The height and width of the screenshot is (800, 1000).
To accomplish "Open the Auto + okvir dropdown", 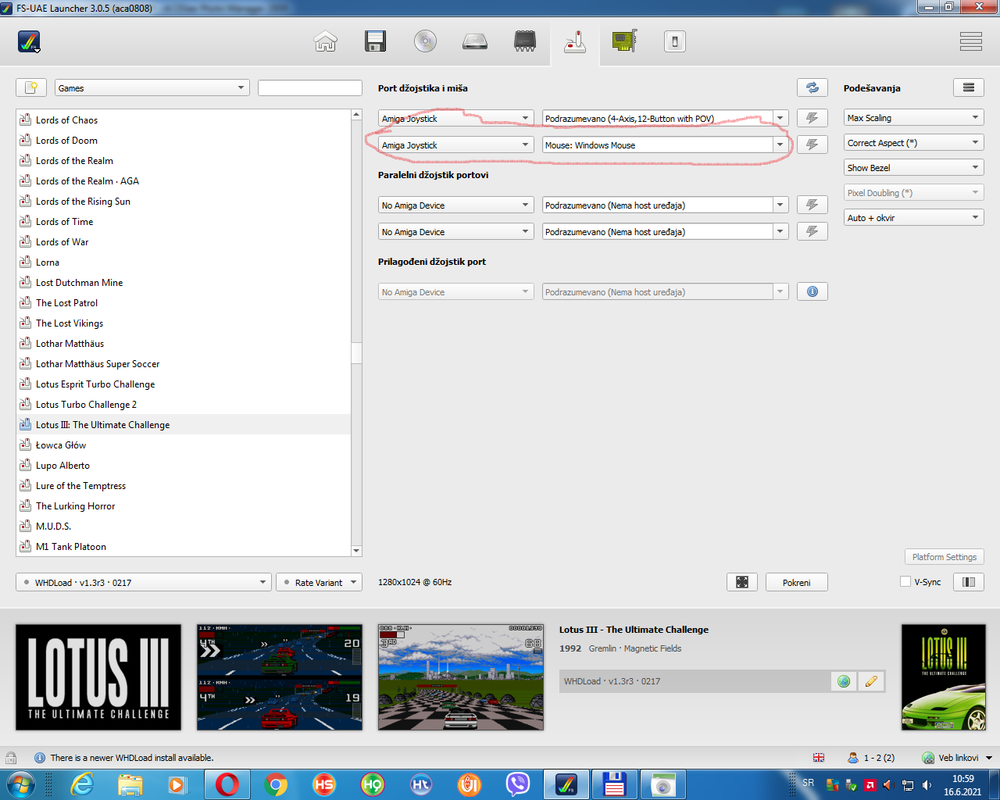I will [913, 218].
